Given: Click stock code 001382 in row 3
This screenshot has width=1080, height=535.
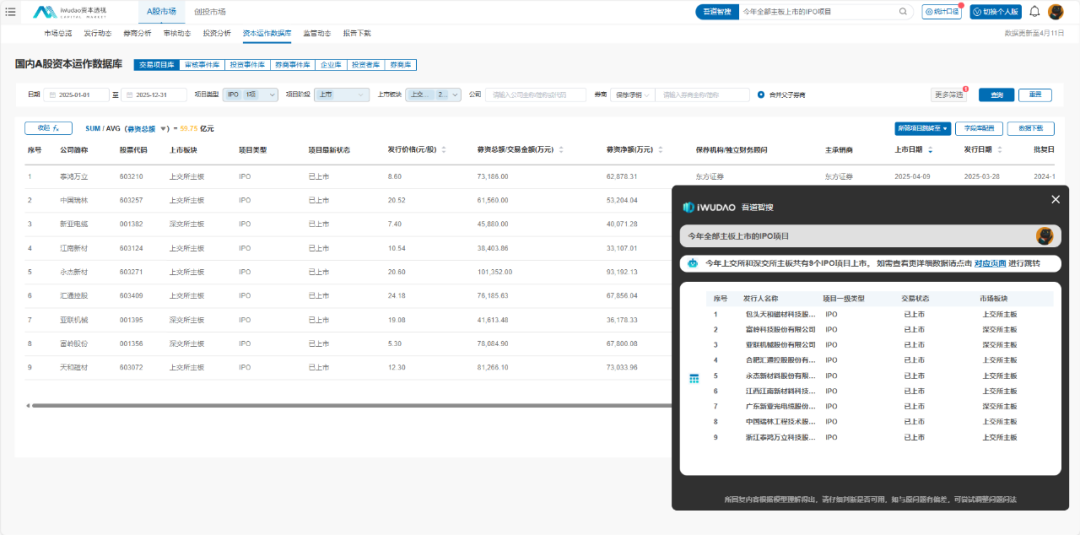Looking at the screenshot, I should coord(131,224).
